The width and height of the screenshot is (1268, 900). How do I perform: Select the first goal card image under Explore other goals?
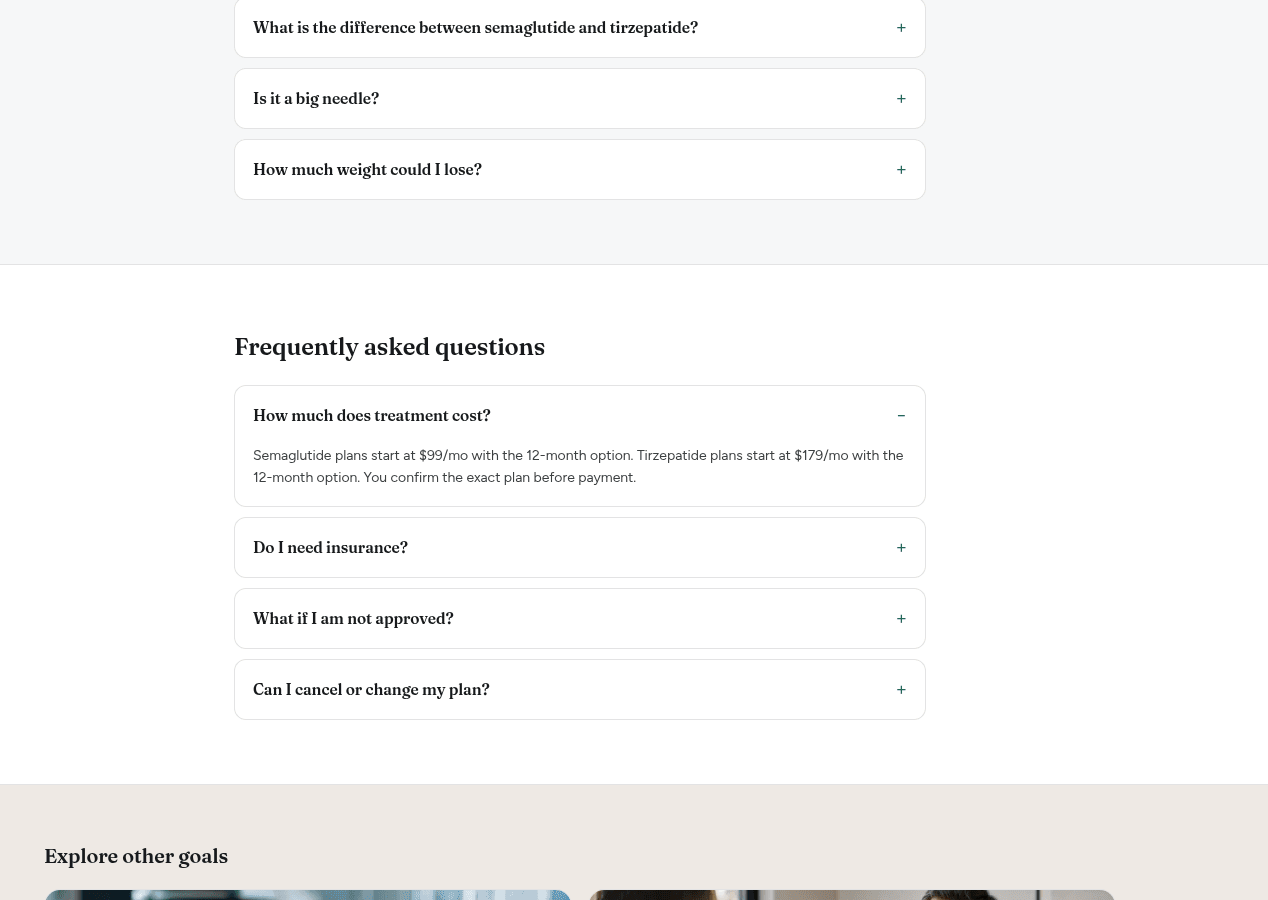pyautogui.click(x=308, y=895)
